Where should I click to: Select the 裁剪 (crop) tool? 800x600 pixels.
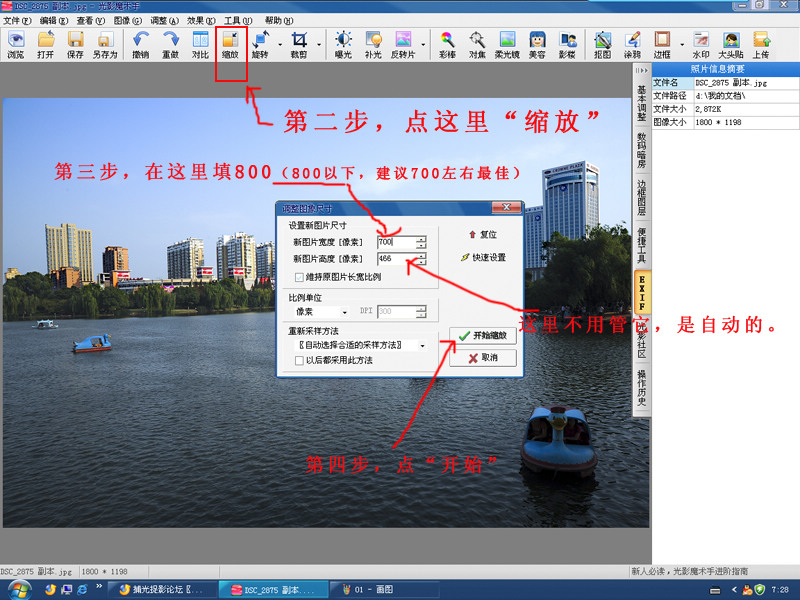click(298, 43)
